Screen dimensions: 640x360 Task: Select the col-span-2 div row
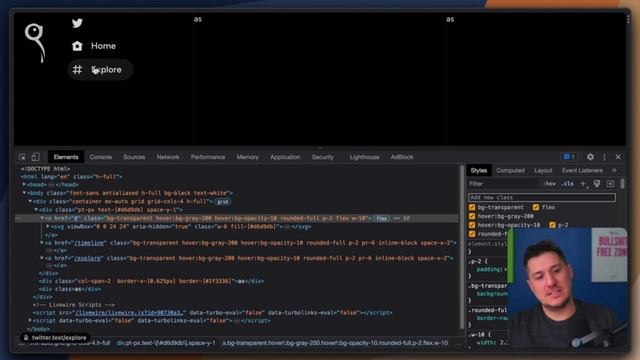(151, 281)
